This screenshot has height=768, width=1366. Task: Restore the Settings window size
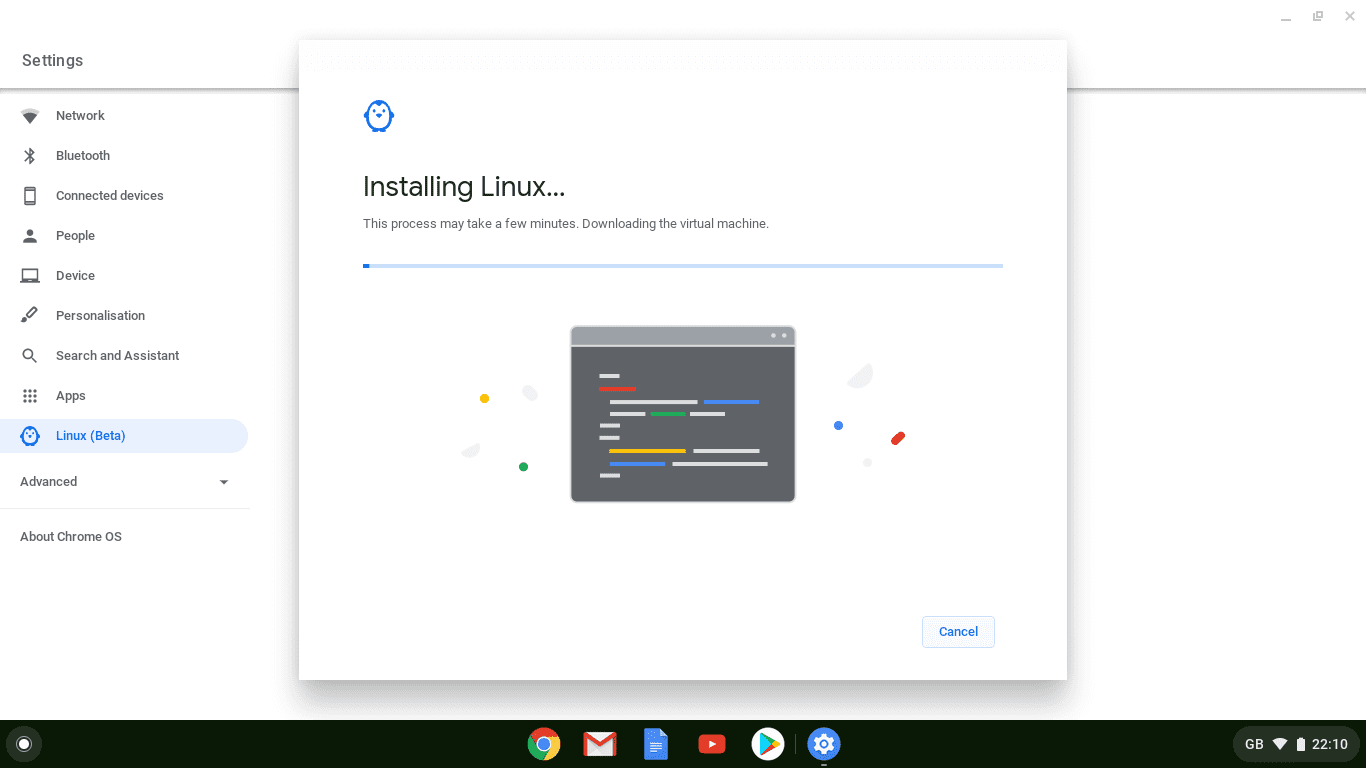point(1318,16)
